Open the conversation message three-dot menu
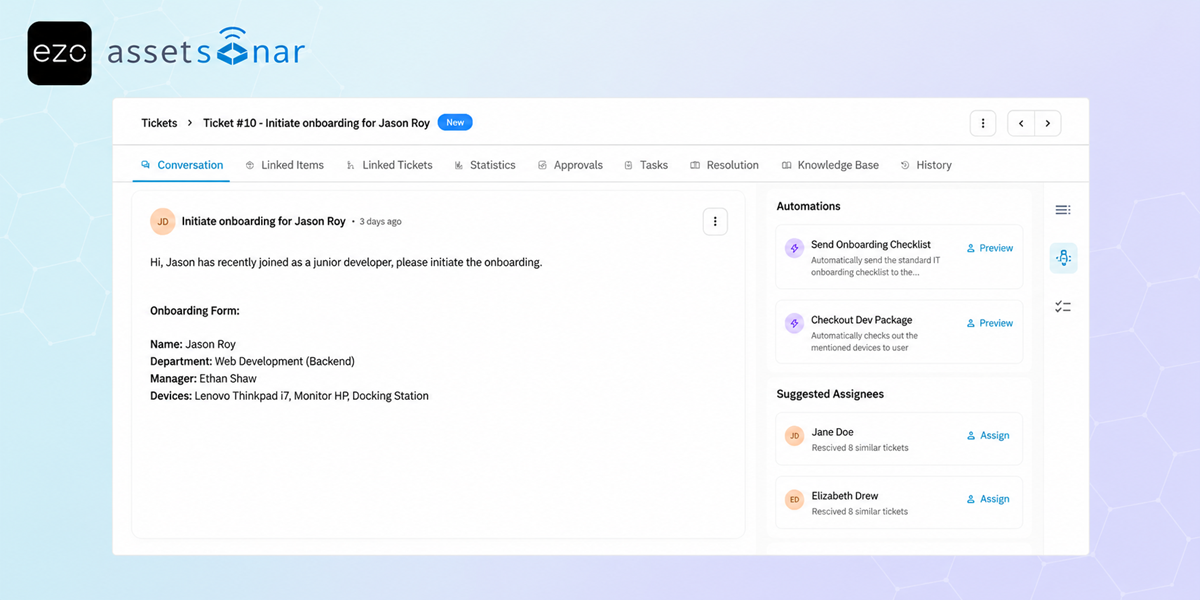 point(715,221)
